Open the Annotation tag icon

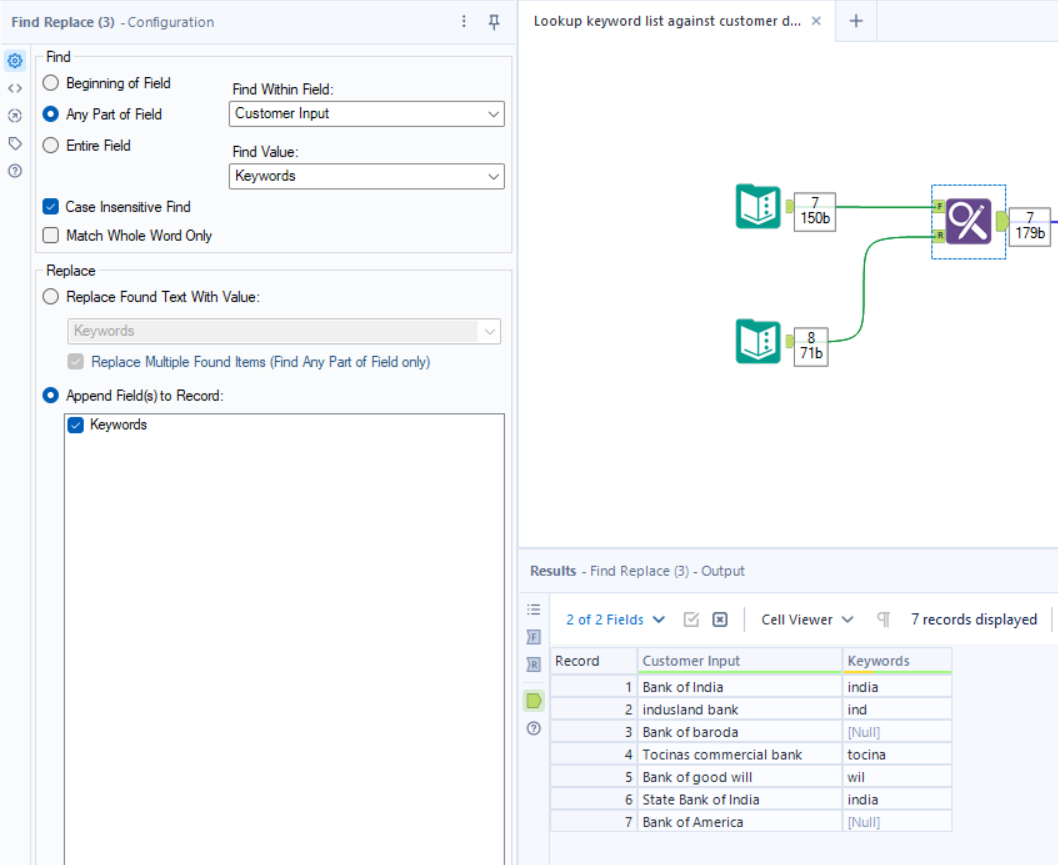point(15,143)
